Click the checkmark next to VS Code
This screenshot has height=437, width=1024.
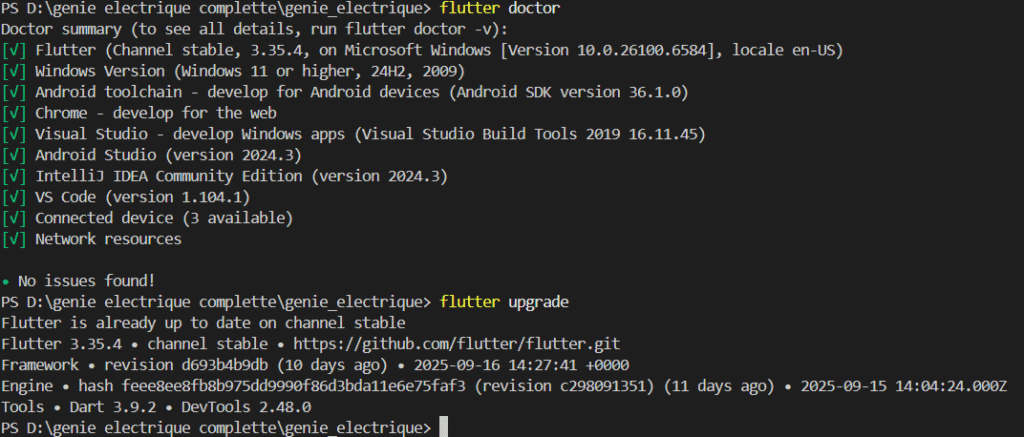coord(14,197)
